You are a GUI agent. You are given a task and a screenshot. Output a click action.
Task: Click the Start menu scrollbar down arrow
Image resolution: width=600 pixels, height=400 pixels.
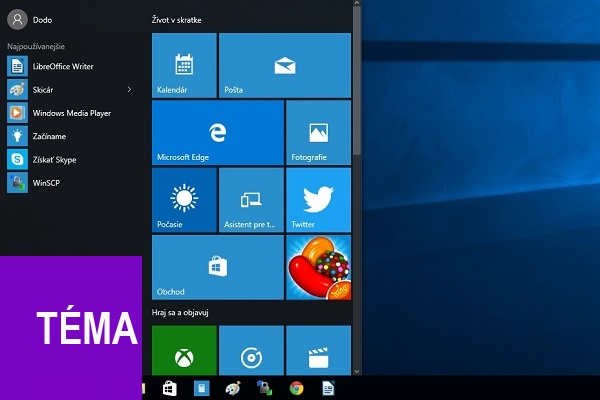coord(357,371)
